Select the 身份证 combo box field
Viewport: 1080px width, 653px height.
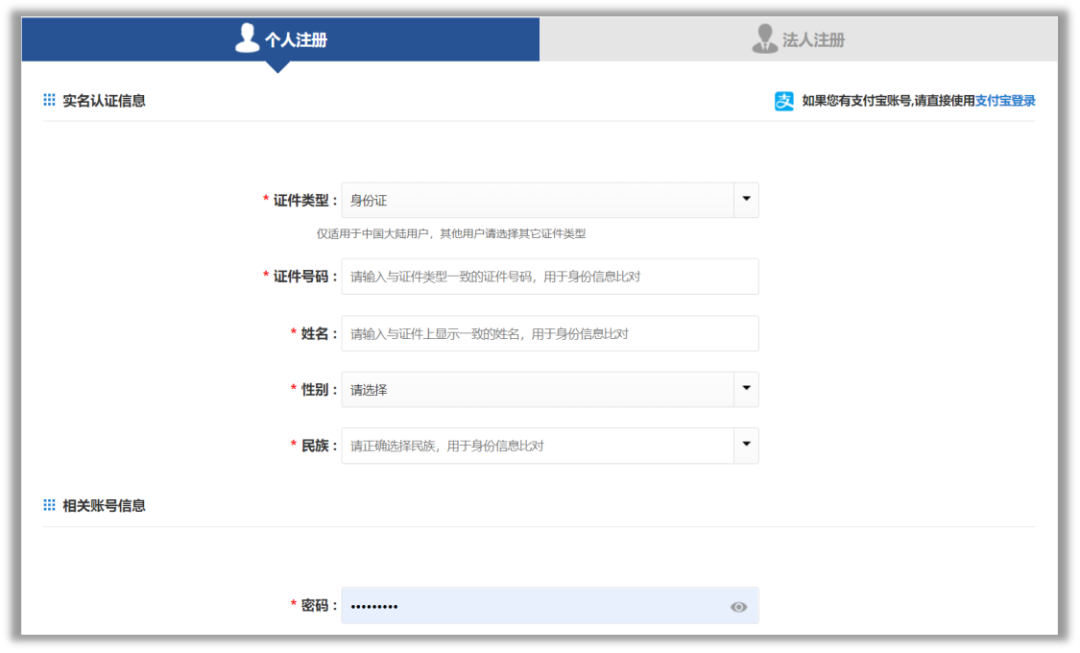[537, 200]
